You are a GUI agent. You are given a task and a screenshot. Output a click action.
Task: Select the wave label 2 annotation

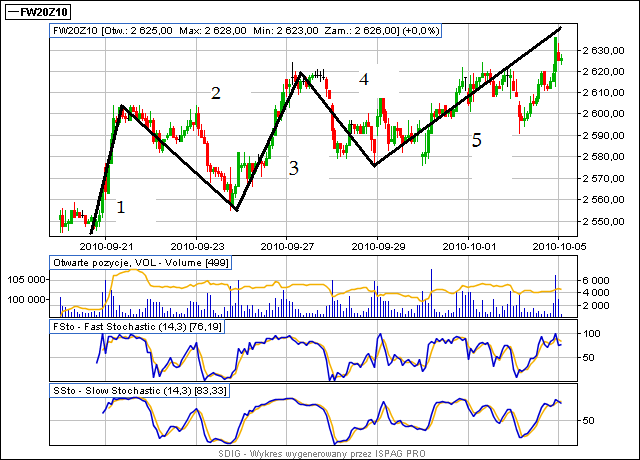[215, 93]
